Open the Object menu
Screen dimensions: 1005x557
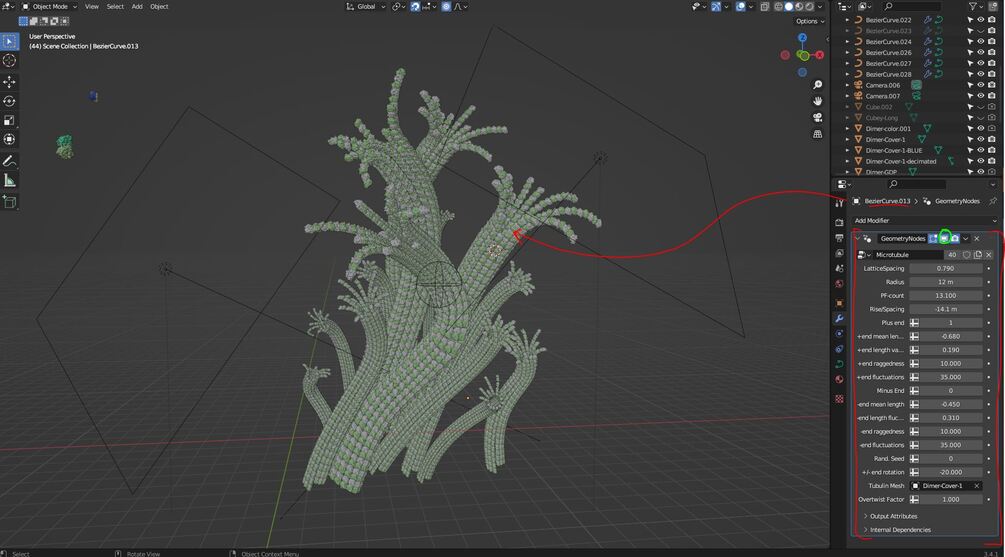click(159, 6)
